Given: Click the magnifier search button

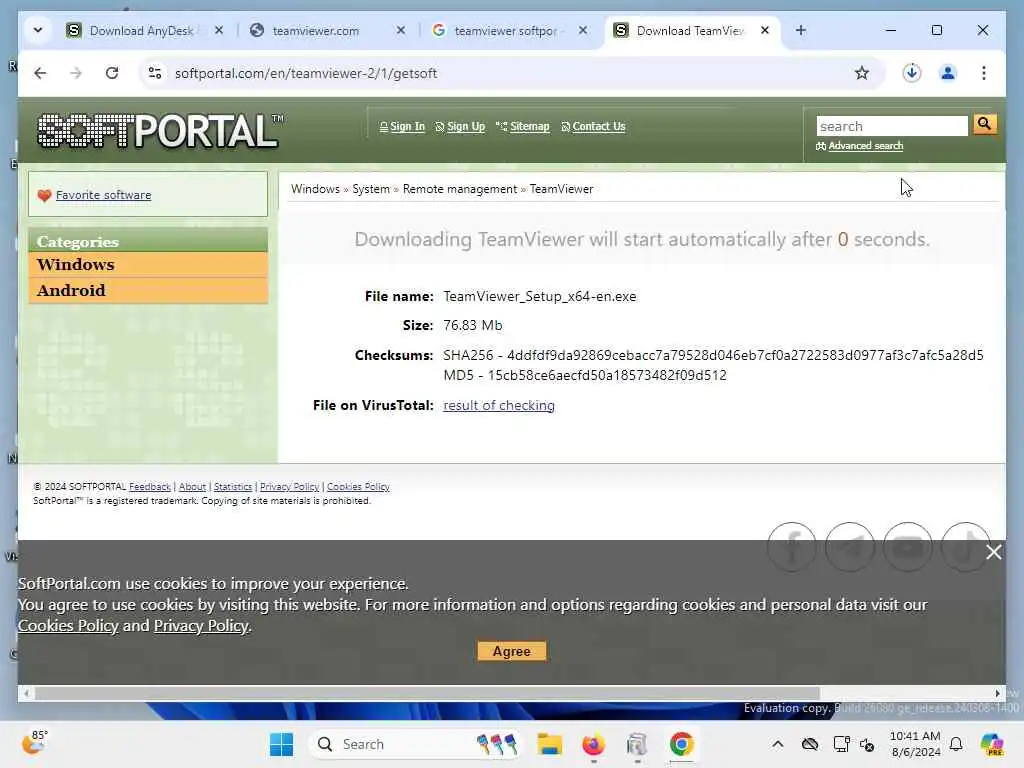Looking at the screenshot, I should point(985,124).
